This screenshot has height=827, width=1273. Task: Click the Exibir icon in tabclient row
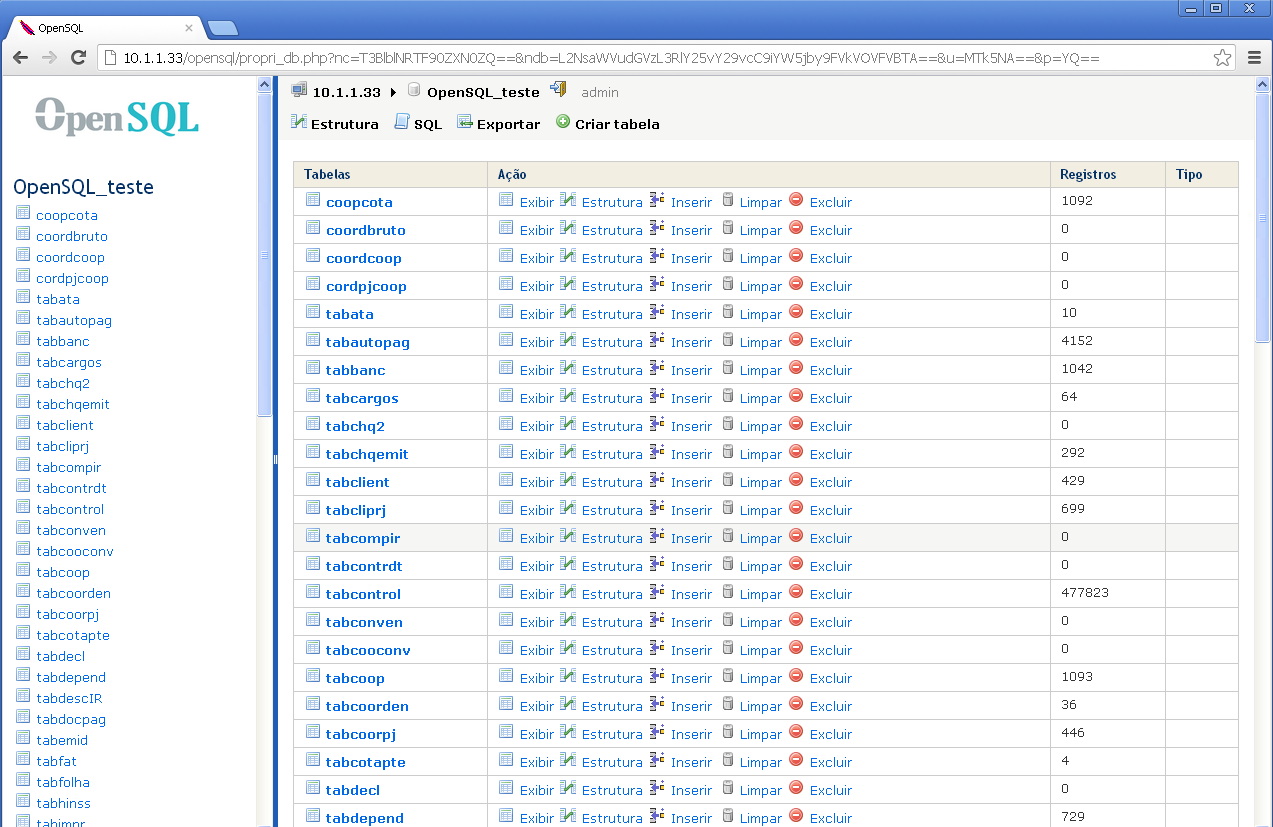(x=506, y=480)
